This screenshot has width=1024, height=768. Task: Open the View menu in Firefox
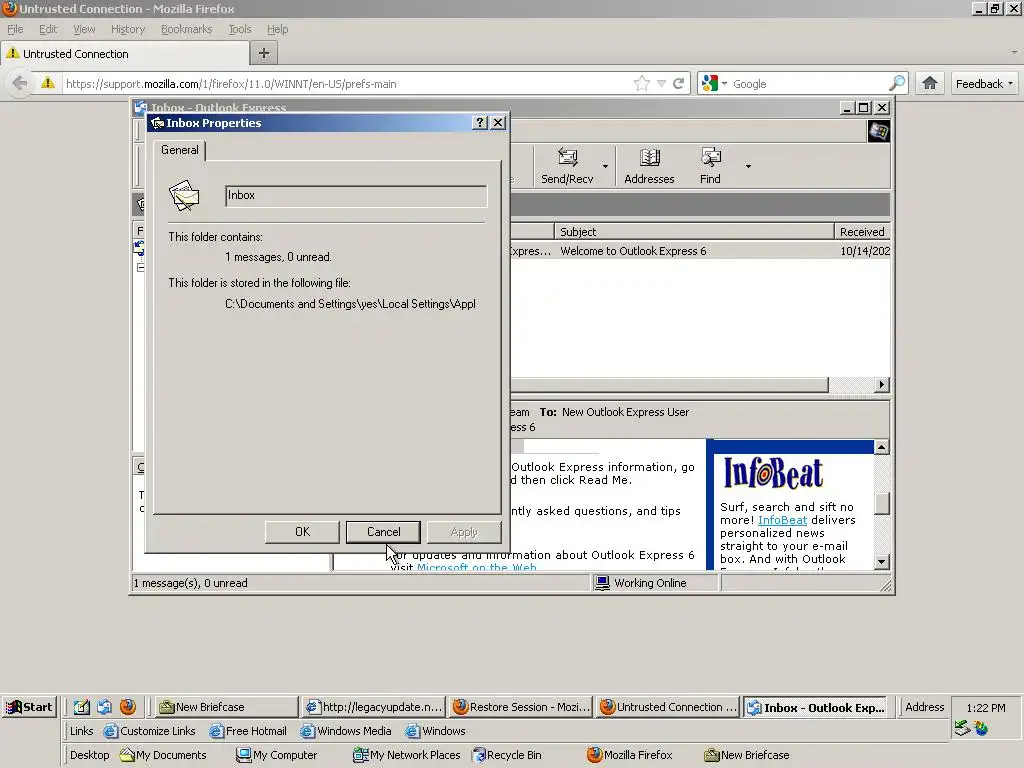[84, 29]
